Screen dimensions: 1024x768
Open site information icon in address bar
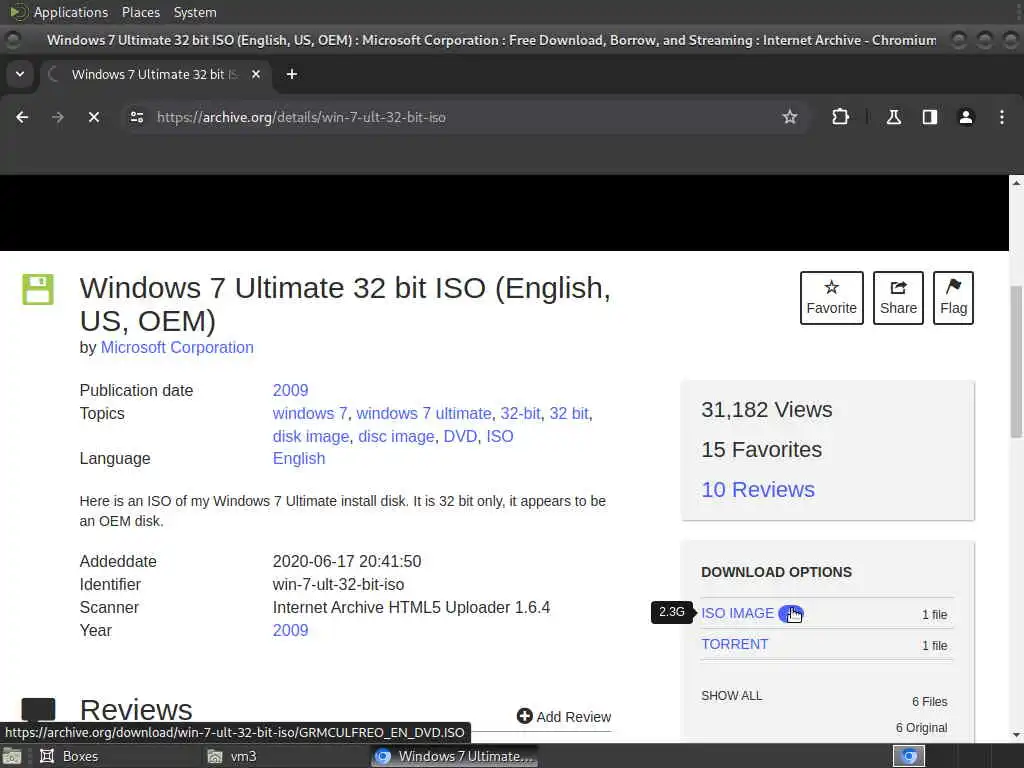click(136, 117)
